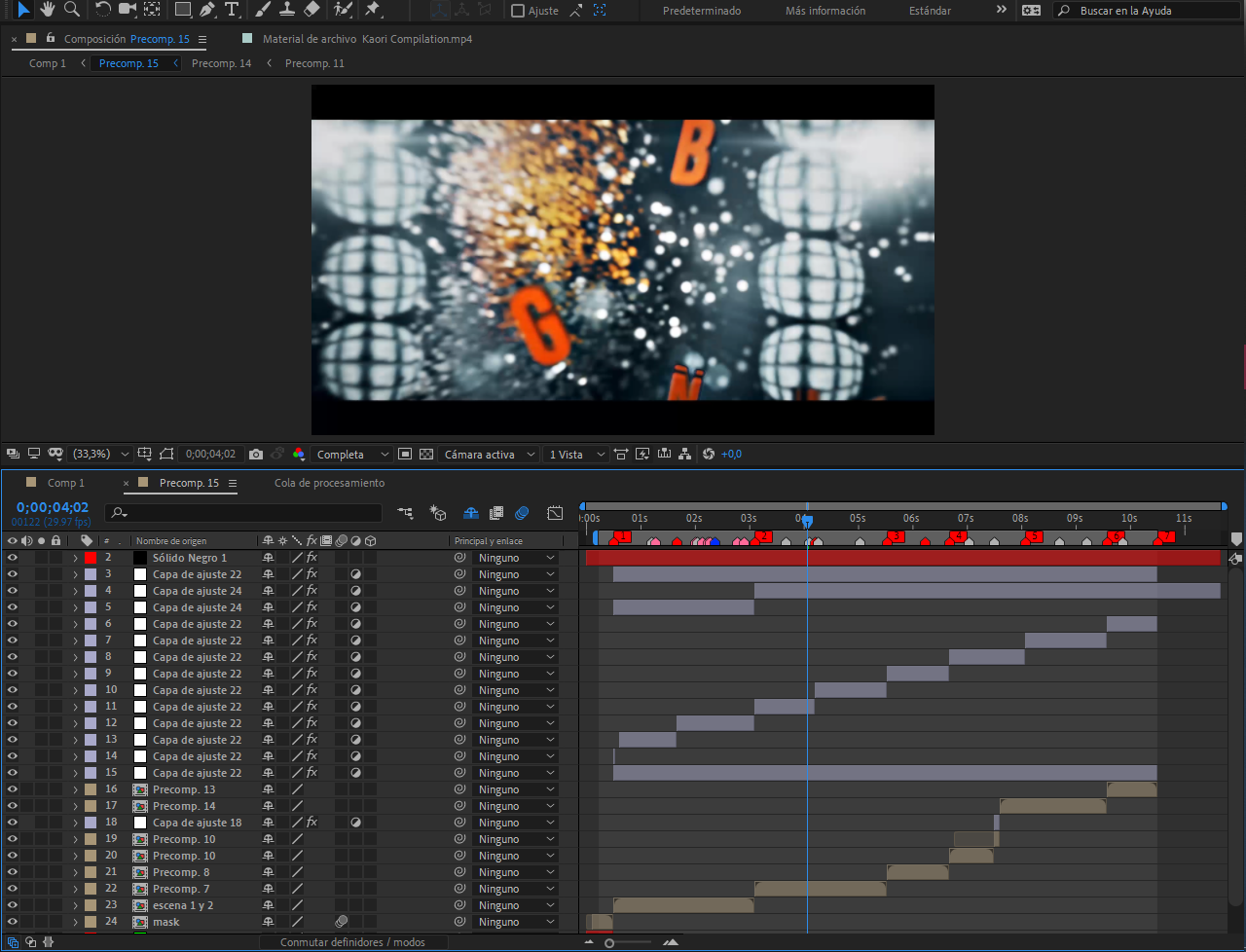Enable the Ajuste snapping checkbox
The image size is (1246, 952).
coord(518,11)
